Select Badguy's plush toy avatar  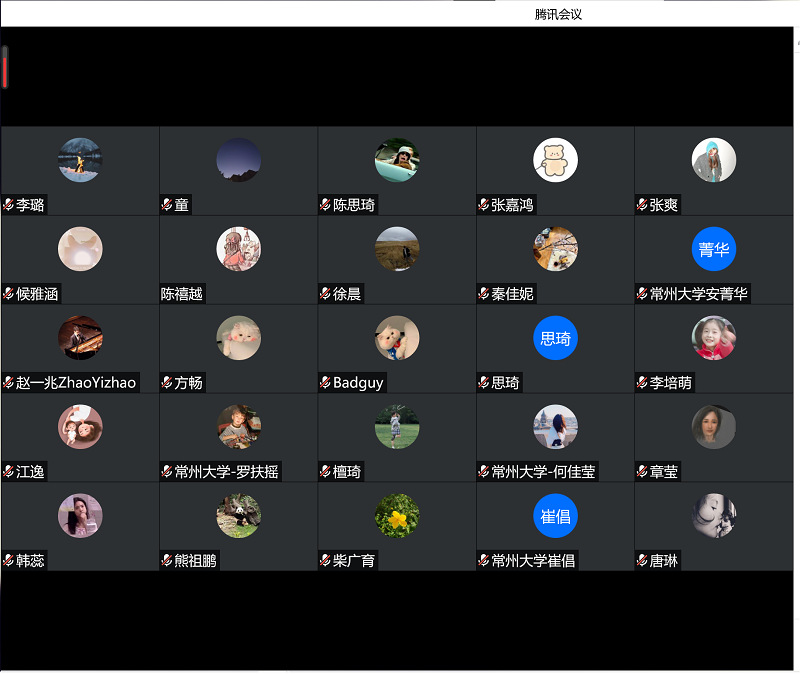(x=397, y=338)
